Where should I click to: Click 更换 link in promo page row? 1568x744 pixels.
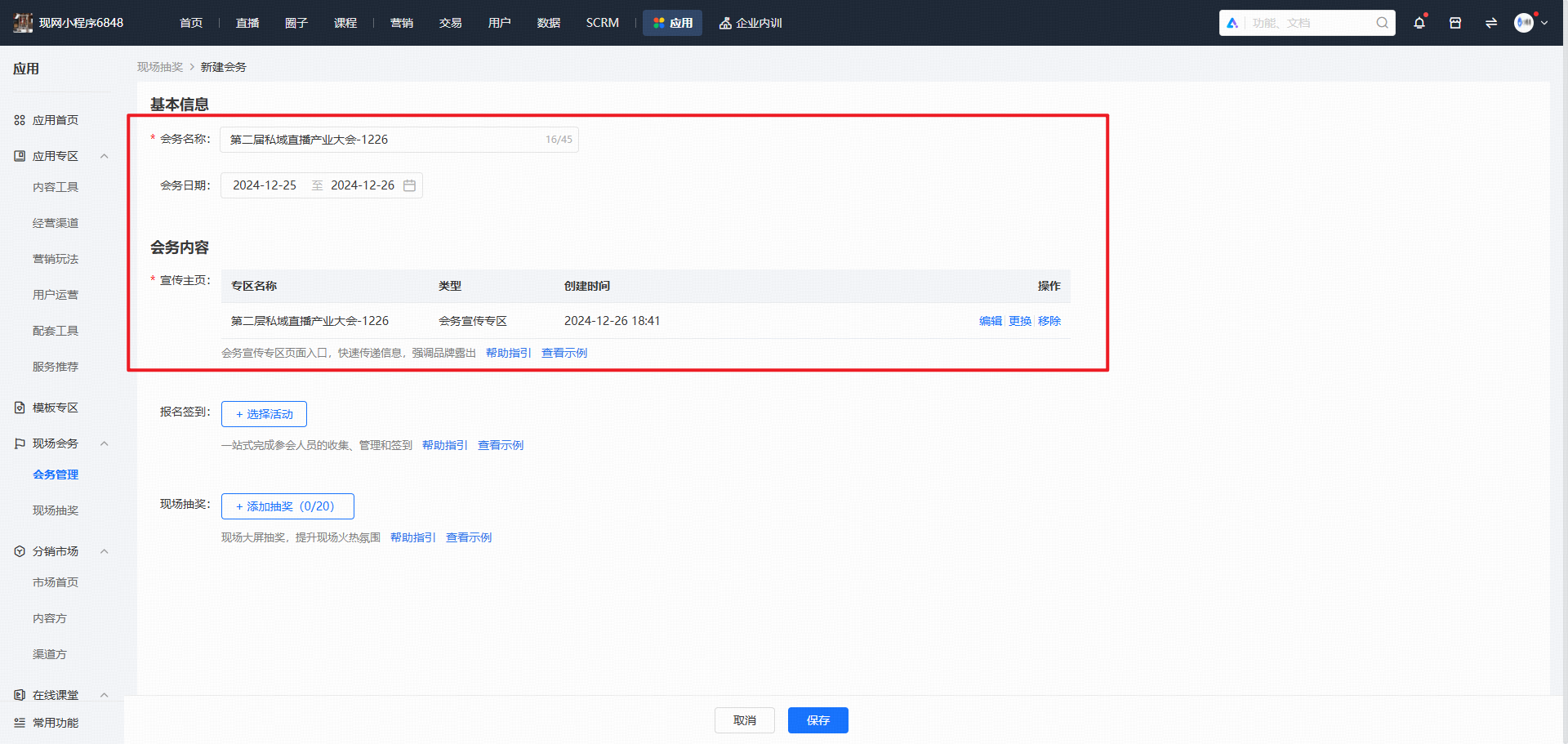[1020, 321]
